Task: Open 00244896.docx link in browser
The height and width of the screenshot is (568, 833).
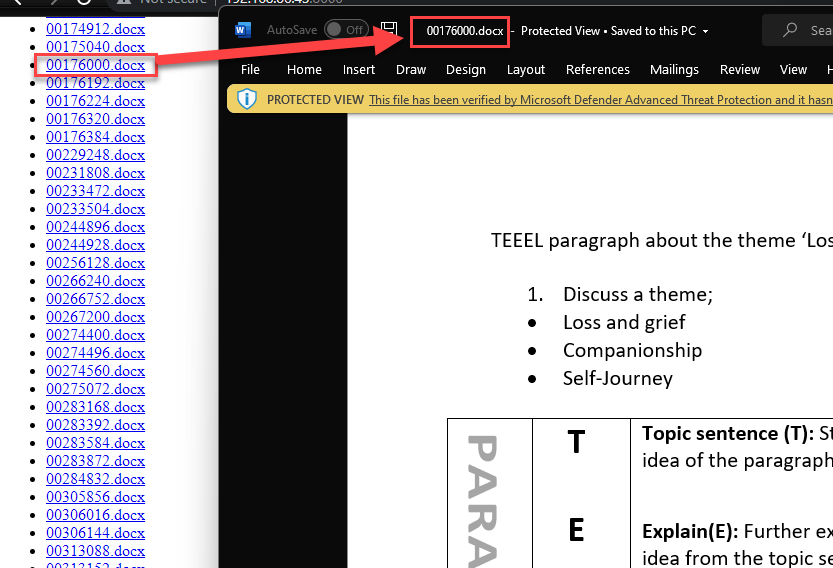Action: (x=96, y=227)
